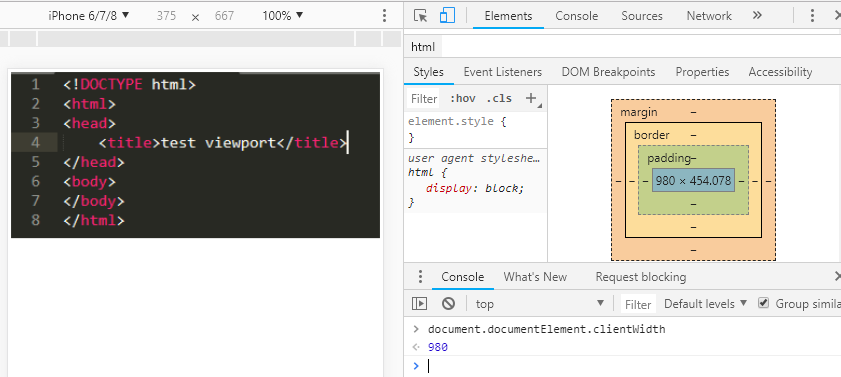
Task: Select the Request blocking drawer tab
Action: [x=640, y=277]
